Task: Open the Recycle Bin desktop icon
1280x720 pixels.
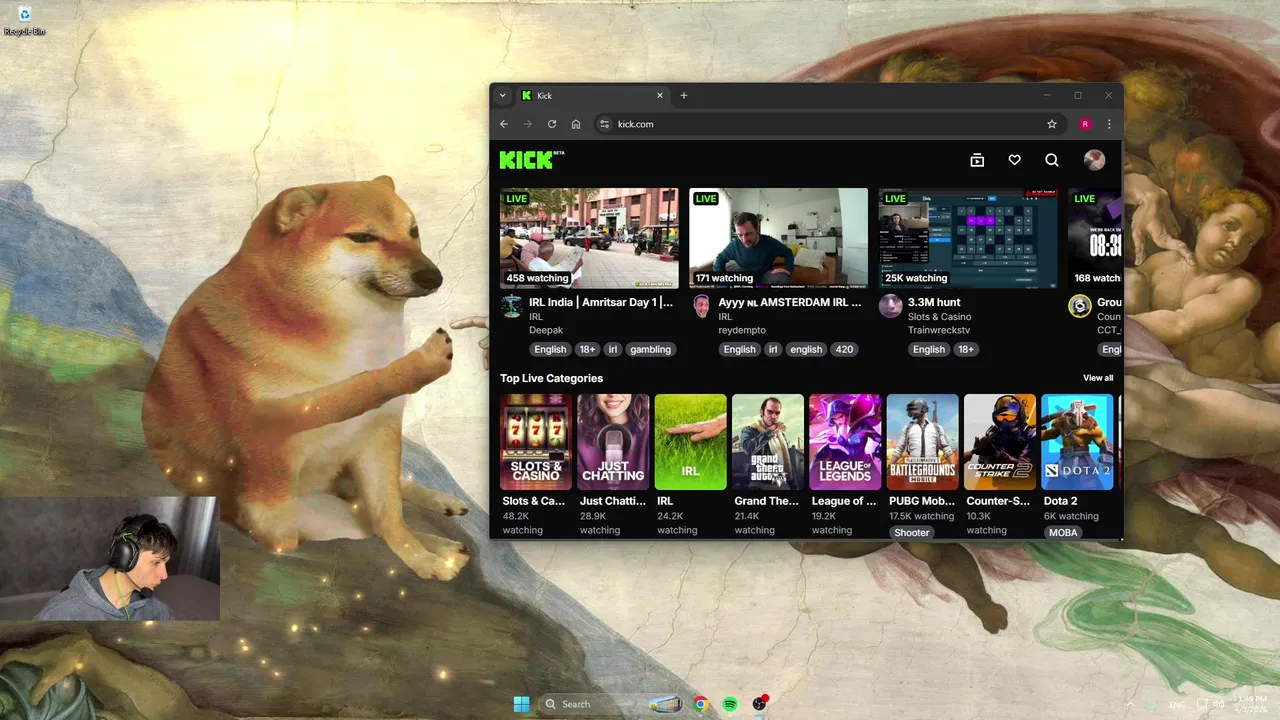Action: [x=24, y=21]
